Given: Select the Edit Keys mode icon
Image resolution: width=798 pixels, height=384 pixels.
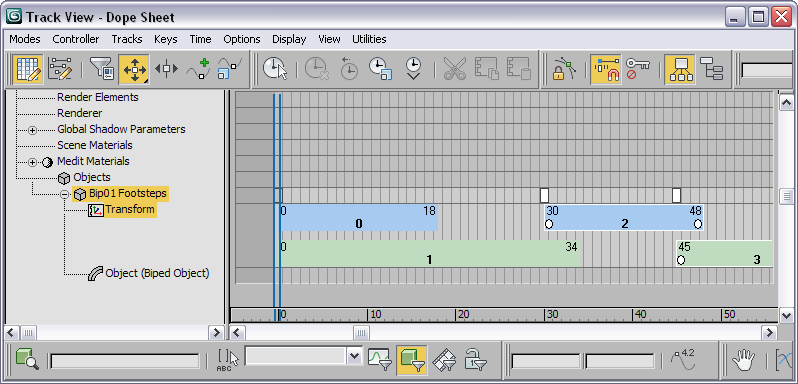Looking at the screenshot, I should coord(28,69).
